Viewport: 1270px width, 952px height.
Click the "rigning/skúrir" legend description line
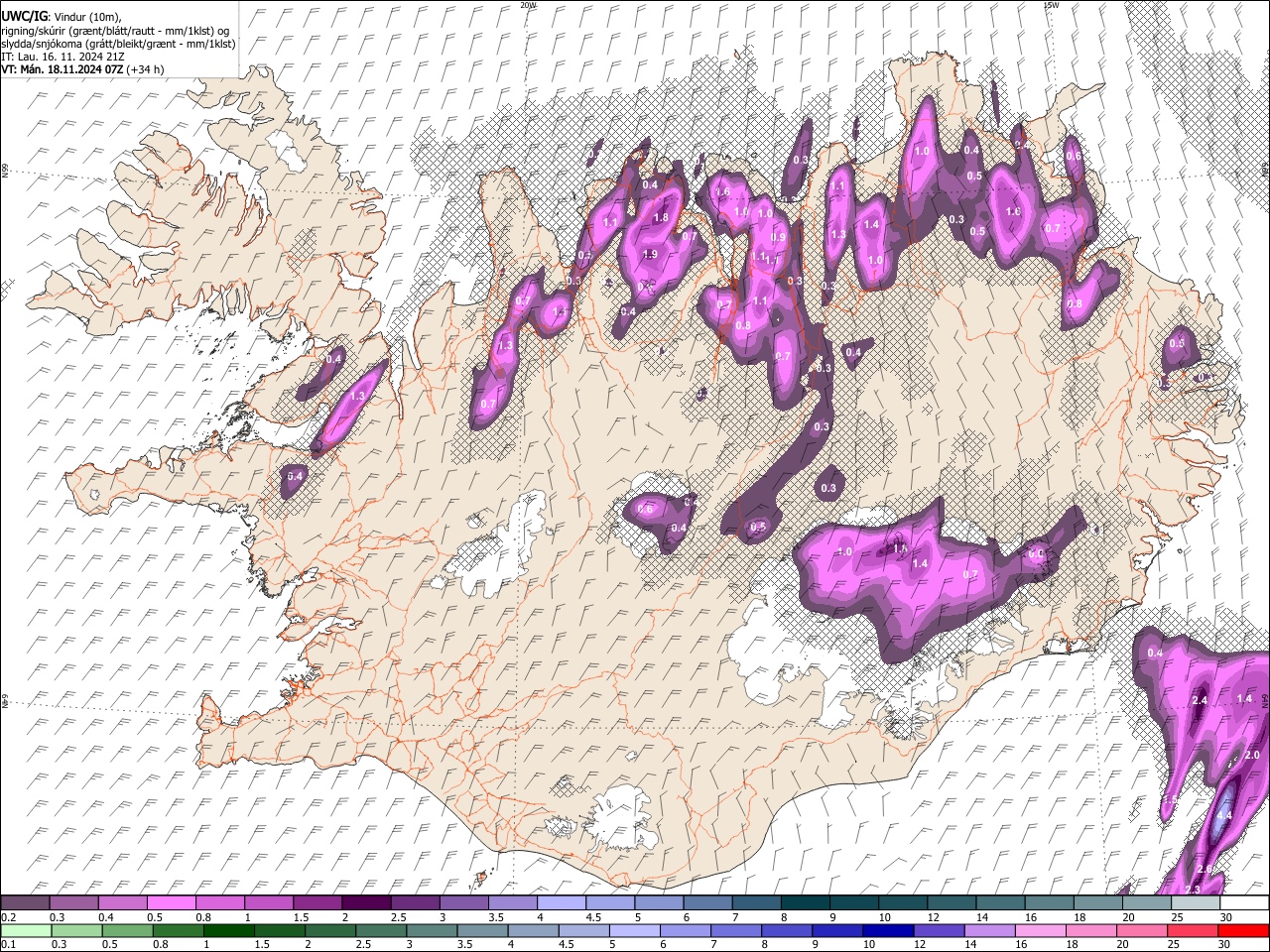point(115,30)
